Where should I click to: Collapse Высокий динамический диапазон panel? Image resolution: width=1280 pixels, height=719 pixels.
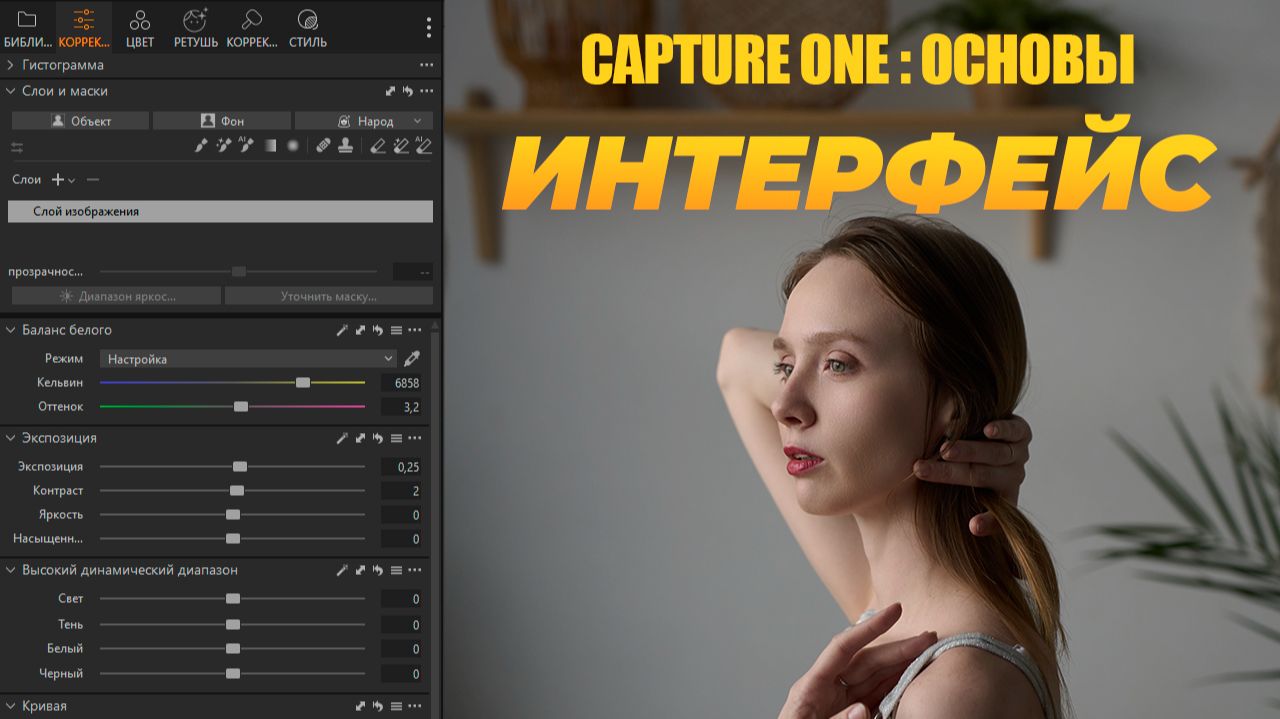coord(10,570)
